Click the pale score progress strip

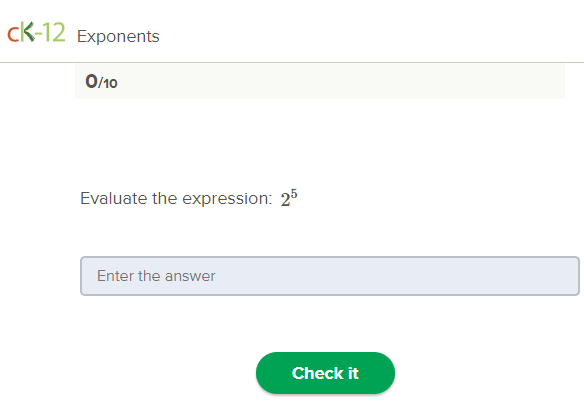tap(320, 81)
